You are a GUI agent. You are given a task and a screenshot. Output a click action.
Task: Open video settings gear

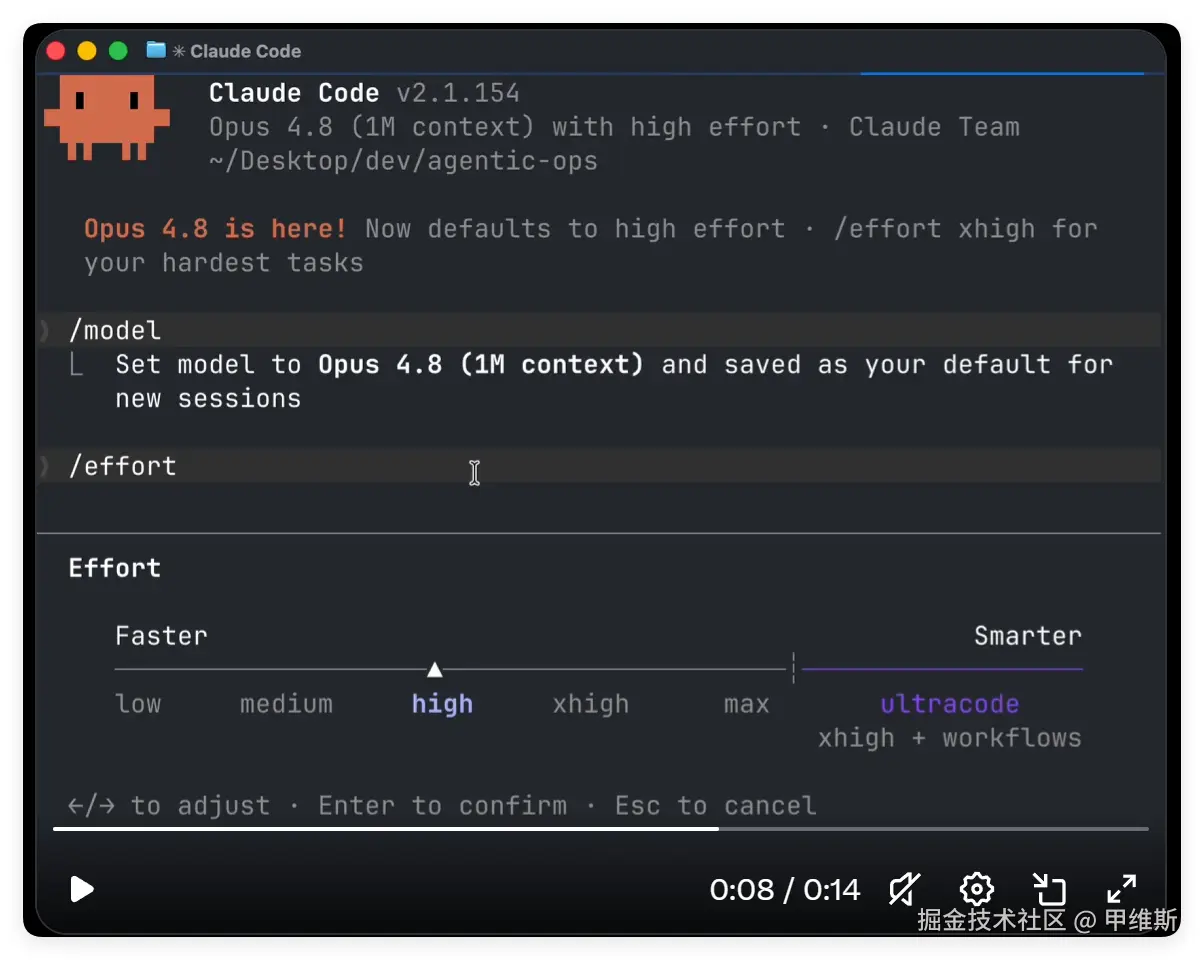[x=976, y=889]
